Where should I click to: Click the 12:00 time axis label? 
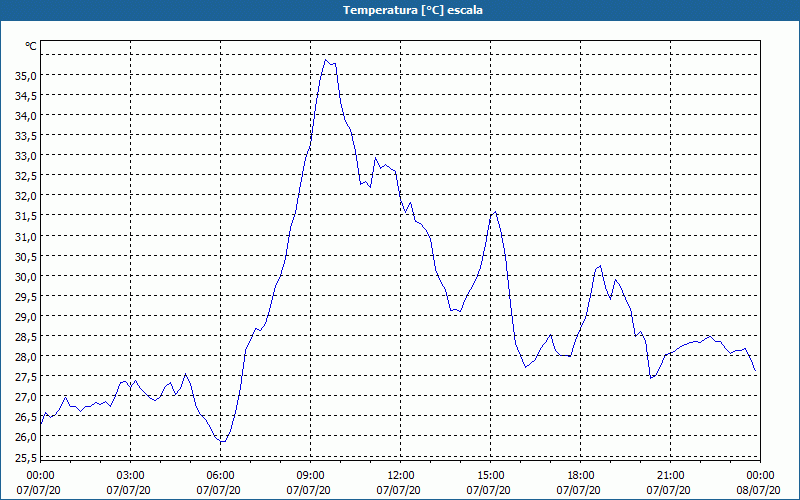pyautogui.click(x=401, y=476)
